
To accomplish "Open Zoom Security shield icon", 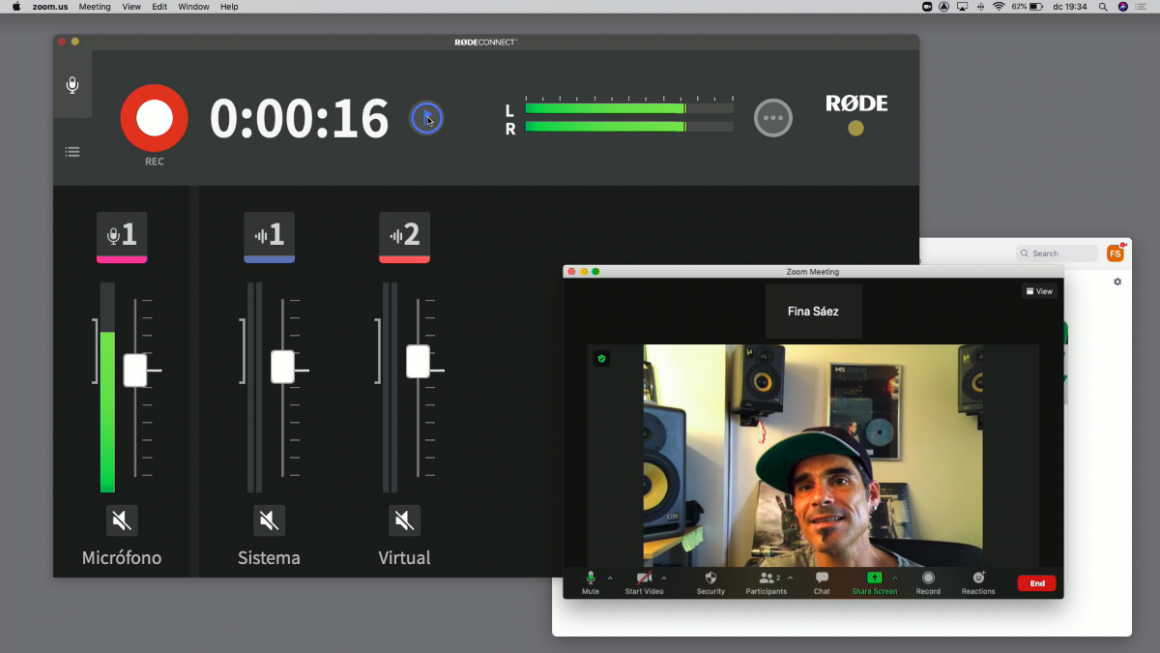I will point(711,579).
